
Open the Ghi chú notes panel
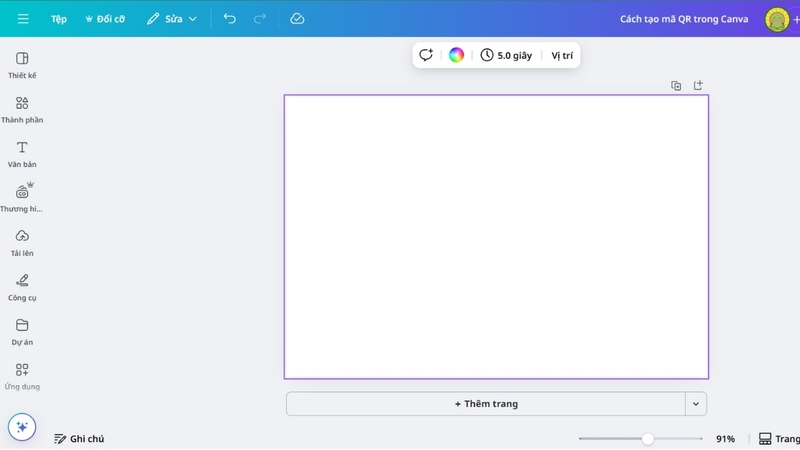coord(79,439)
